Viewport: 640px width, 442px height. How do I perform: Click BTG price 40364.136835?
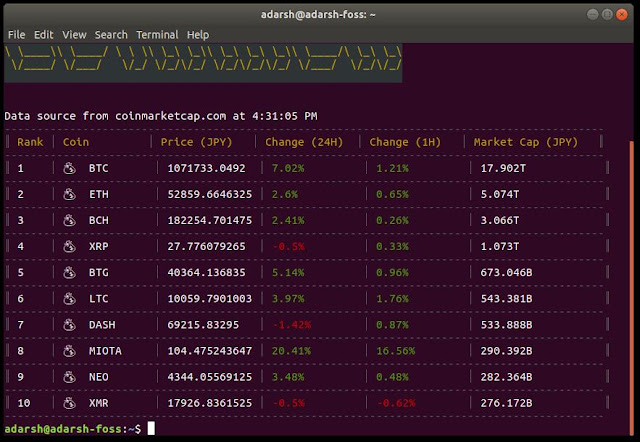[207, 273]
